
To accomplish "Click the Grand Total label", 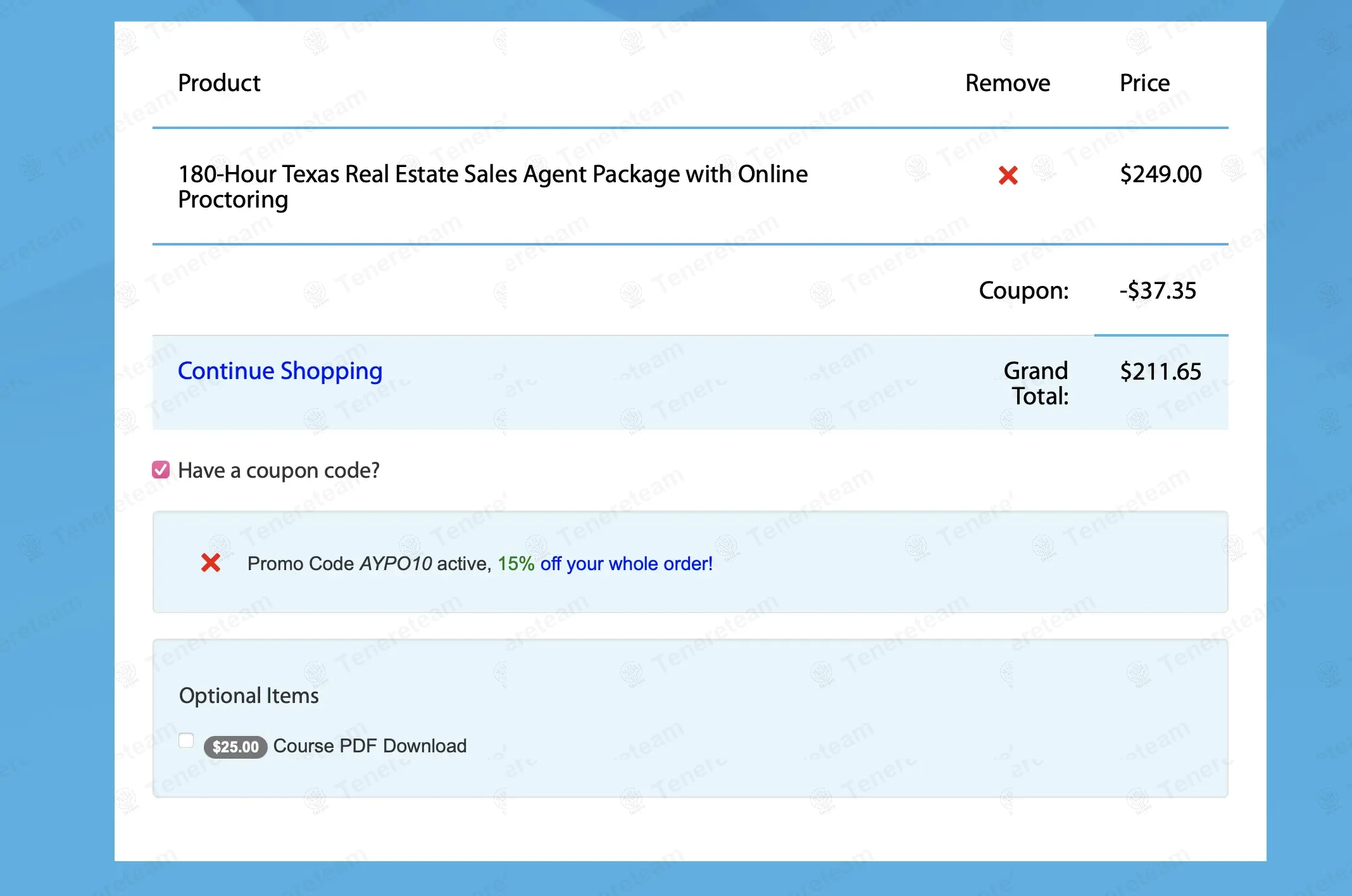I will pyautogui.click(x=1036, y=383).
